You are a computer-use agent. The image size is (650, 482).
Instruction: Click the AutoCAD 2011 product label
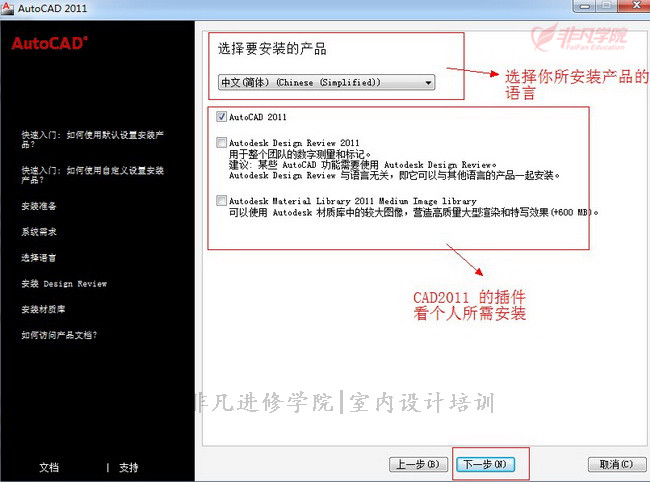click(258, 117)
